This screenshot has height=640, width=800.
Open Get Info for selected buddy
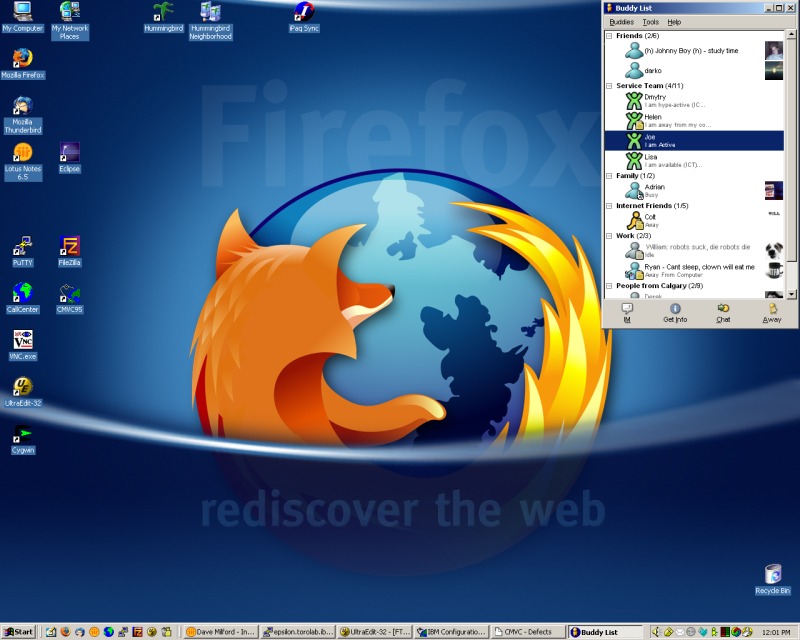pos(675,312)
